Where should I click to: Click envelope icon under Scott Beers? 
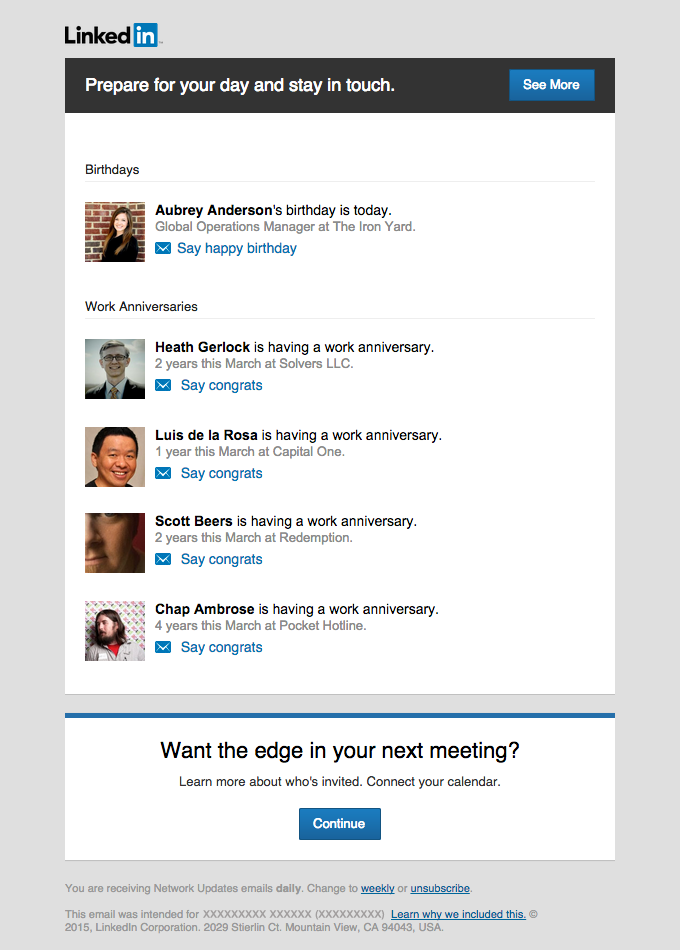163,560
